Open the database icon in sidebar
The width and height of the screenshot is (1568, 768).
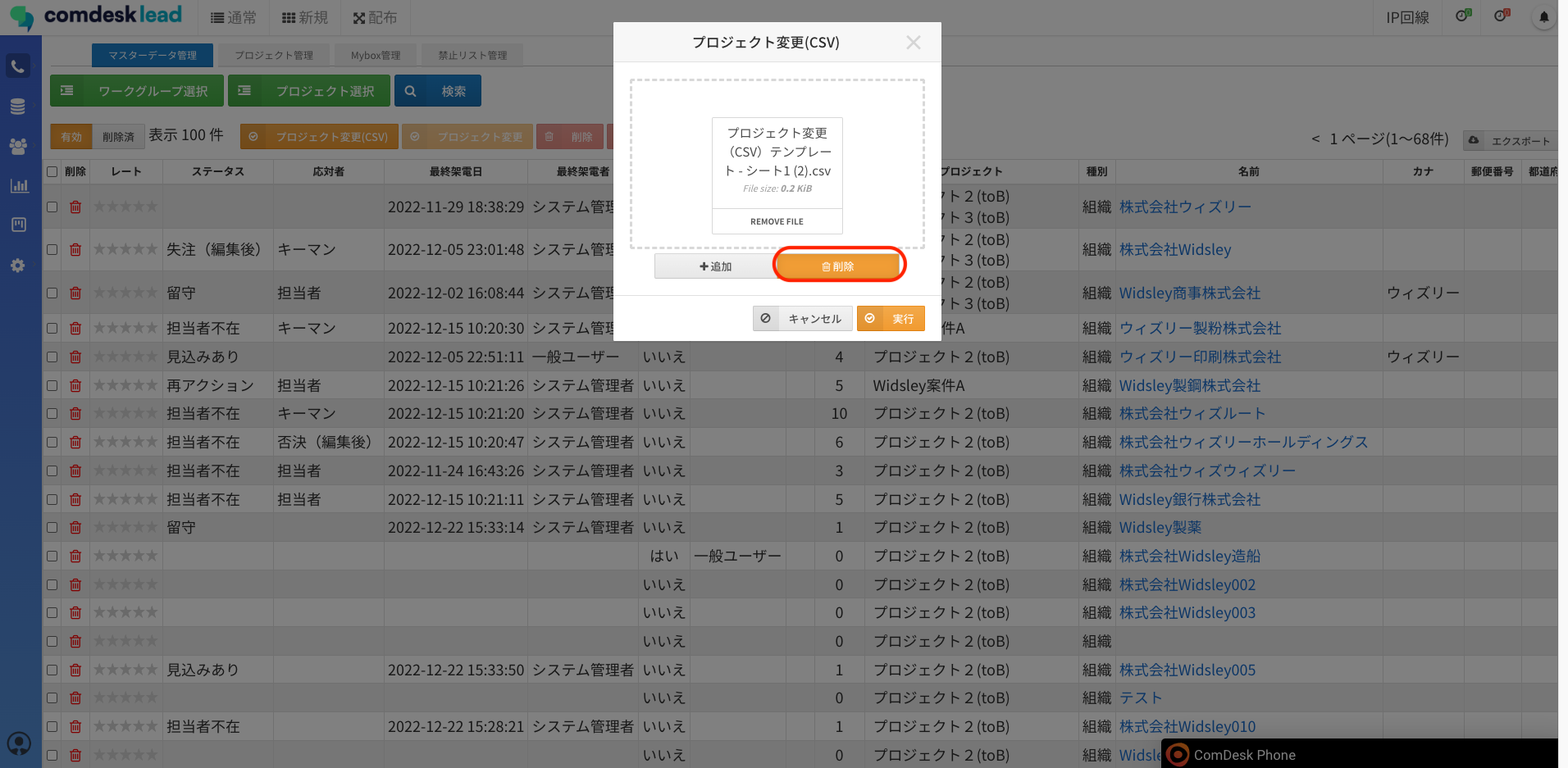coord(18,107)
